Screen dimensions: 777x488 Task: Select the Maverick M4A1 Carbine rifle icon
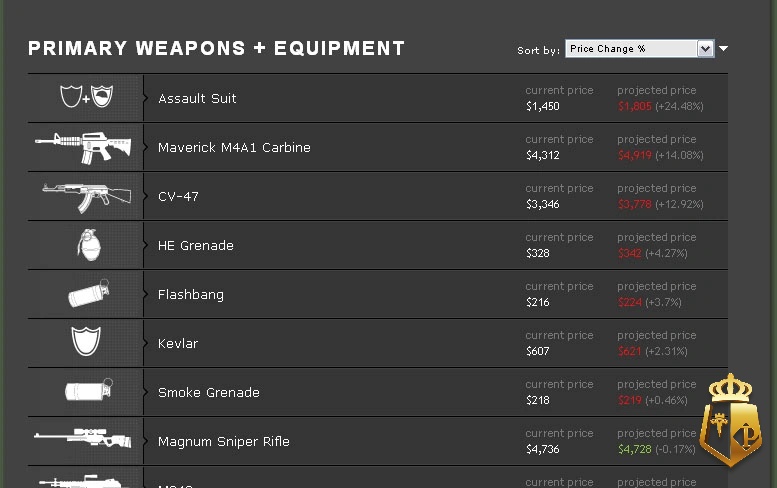point(83,148)
